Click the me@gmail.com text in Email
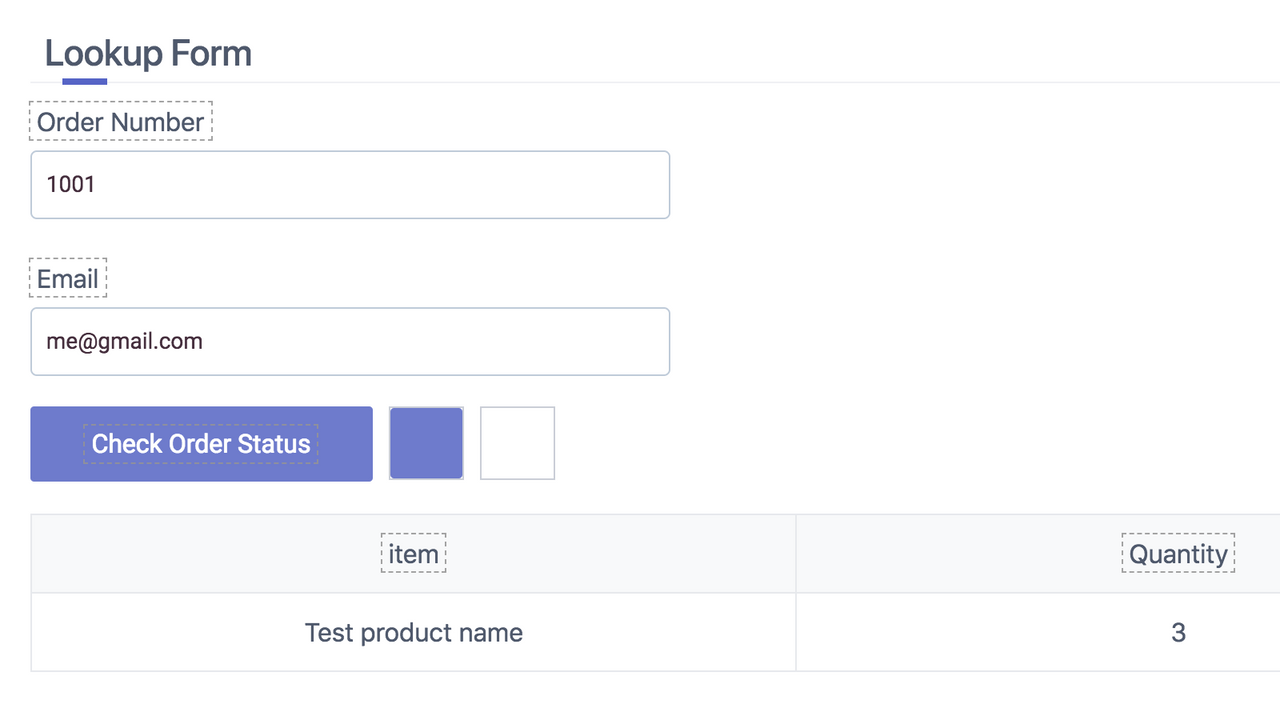The width and height of the screenshot is (1280, 720). (124, 342)
